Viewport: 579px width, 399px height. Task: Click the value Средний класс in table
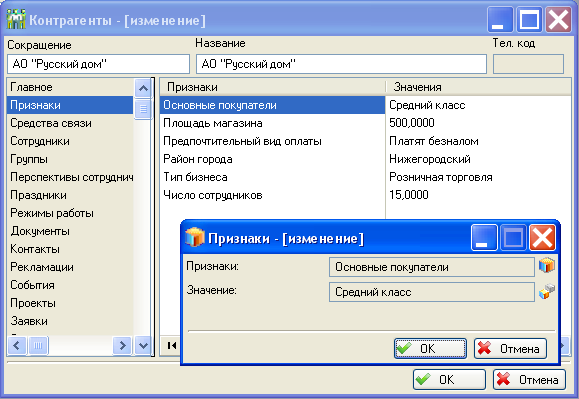tap(427, 105)
